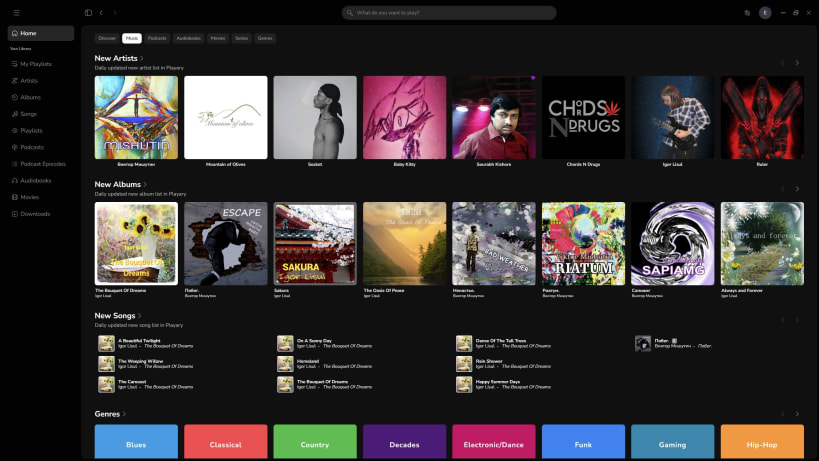Toggle the sidebar panel icon
Viewport: 819px width, 461px height.
(x=88, y=13)
